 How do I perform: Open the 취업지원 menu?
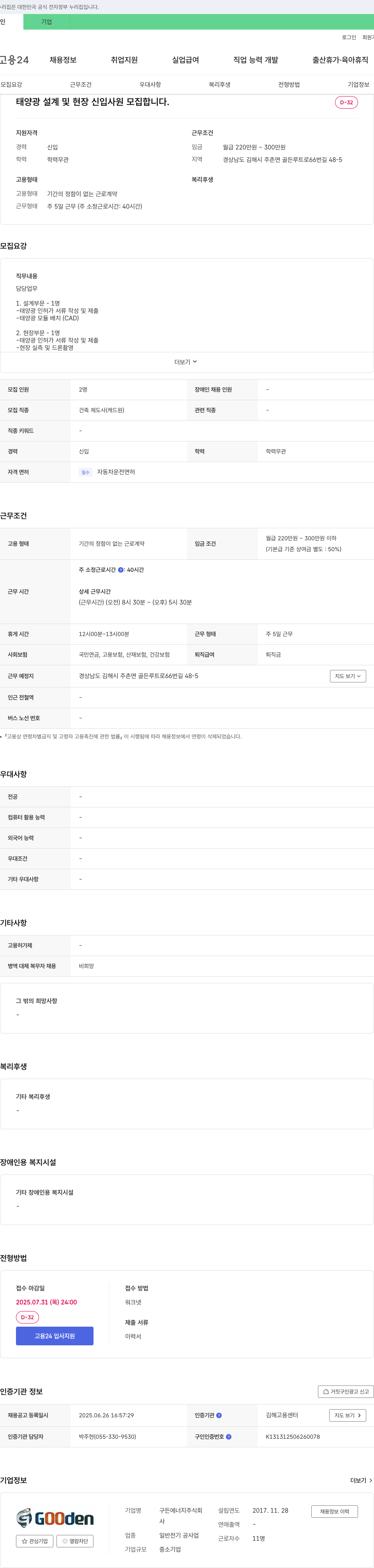point(124,60)
